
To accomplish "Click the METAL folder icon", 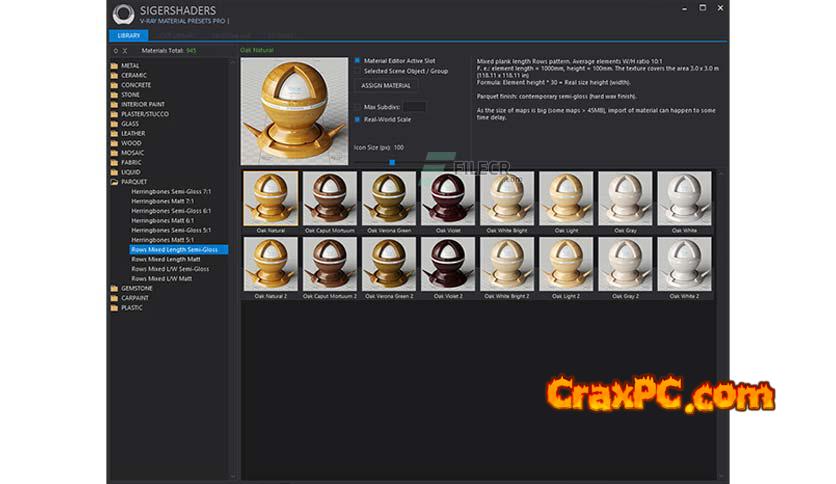I will click(x=114, y=65).
